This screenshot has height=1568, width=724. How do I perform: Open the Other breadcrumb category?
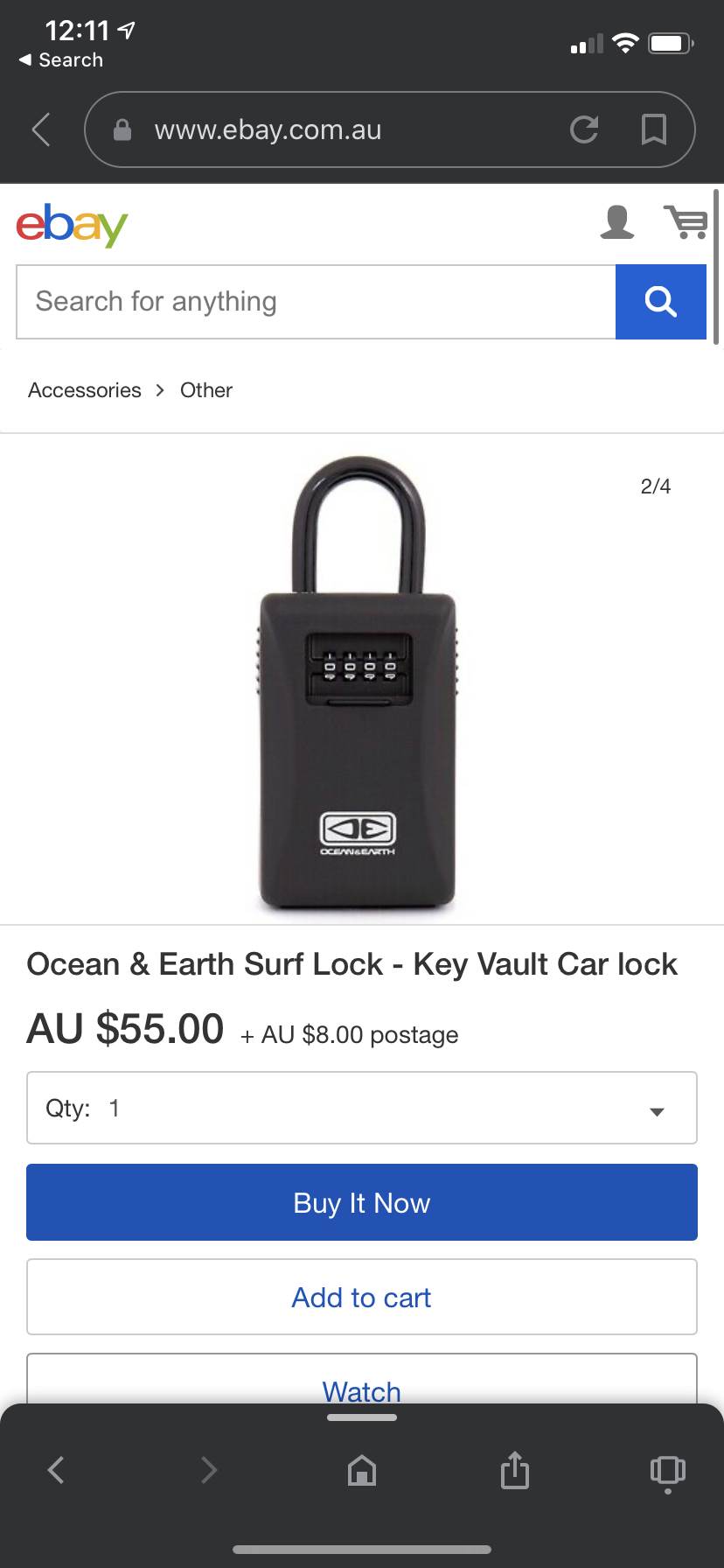206,390
